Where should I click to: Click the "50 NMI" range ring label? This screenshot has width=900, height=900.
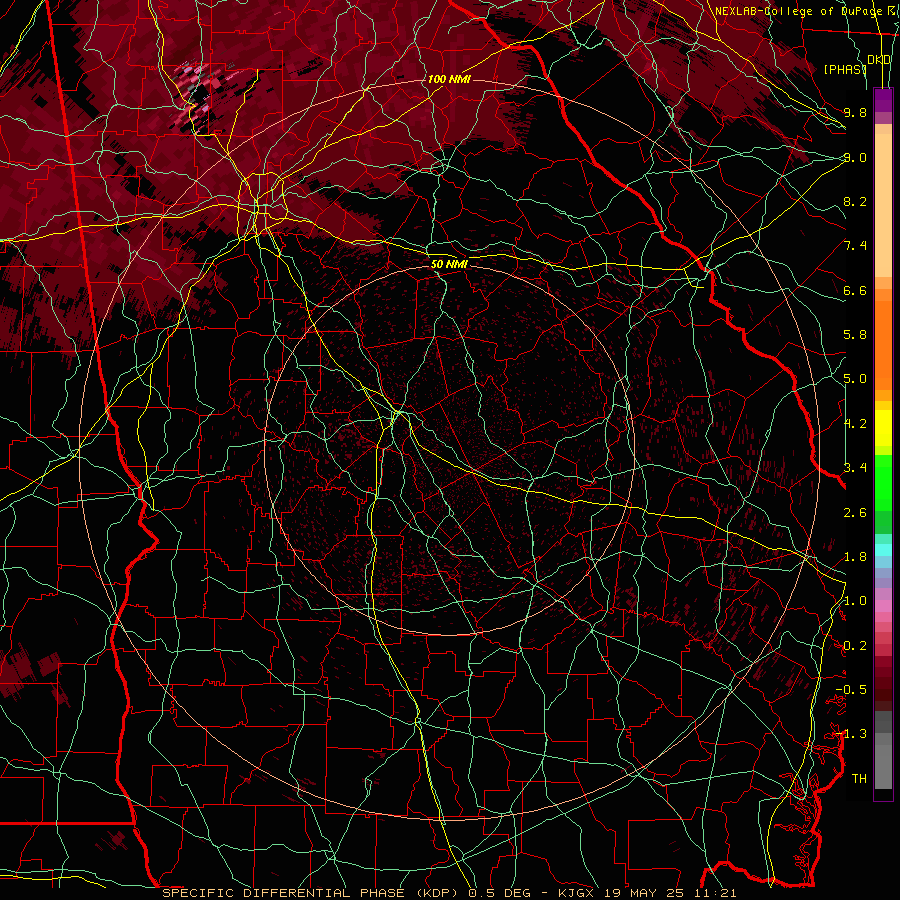[449, 264]
